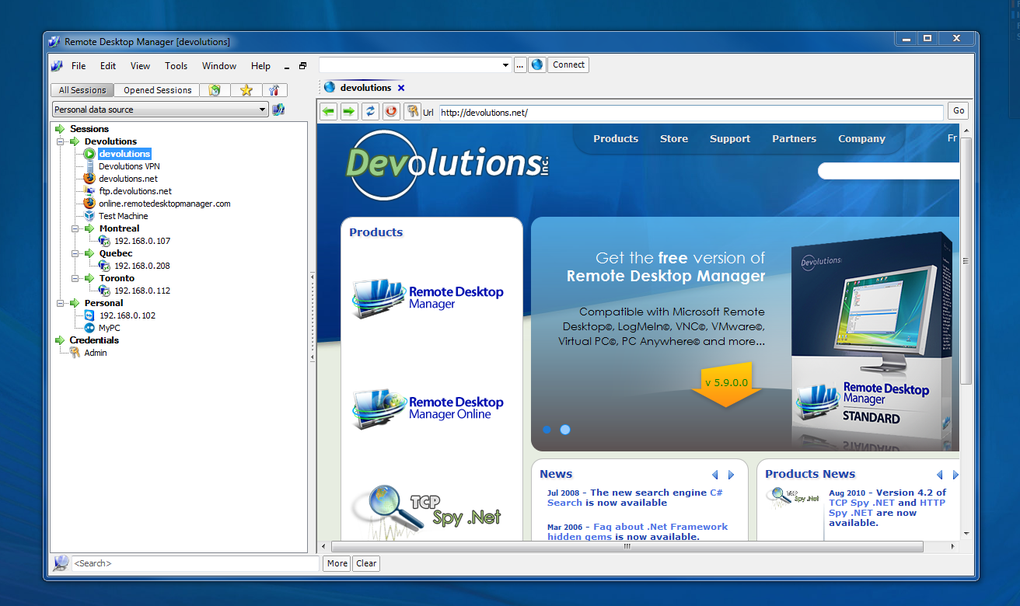Expand the session selector dropdown arrow near Connect
This screenshot has width=1020, height=606.
click(x=506, y=64)
